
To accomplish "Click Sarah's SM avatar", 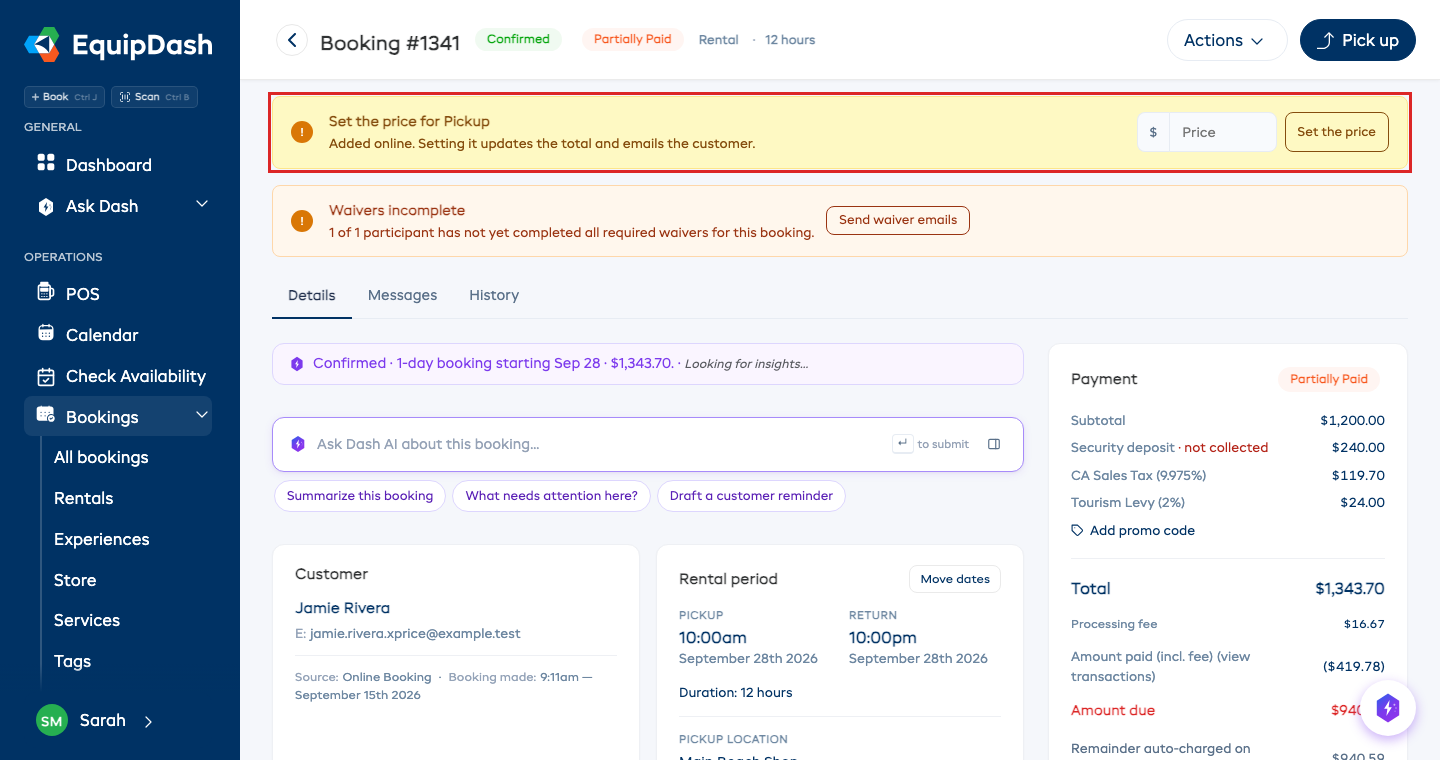I will click(52, 720).
